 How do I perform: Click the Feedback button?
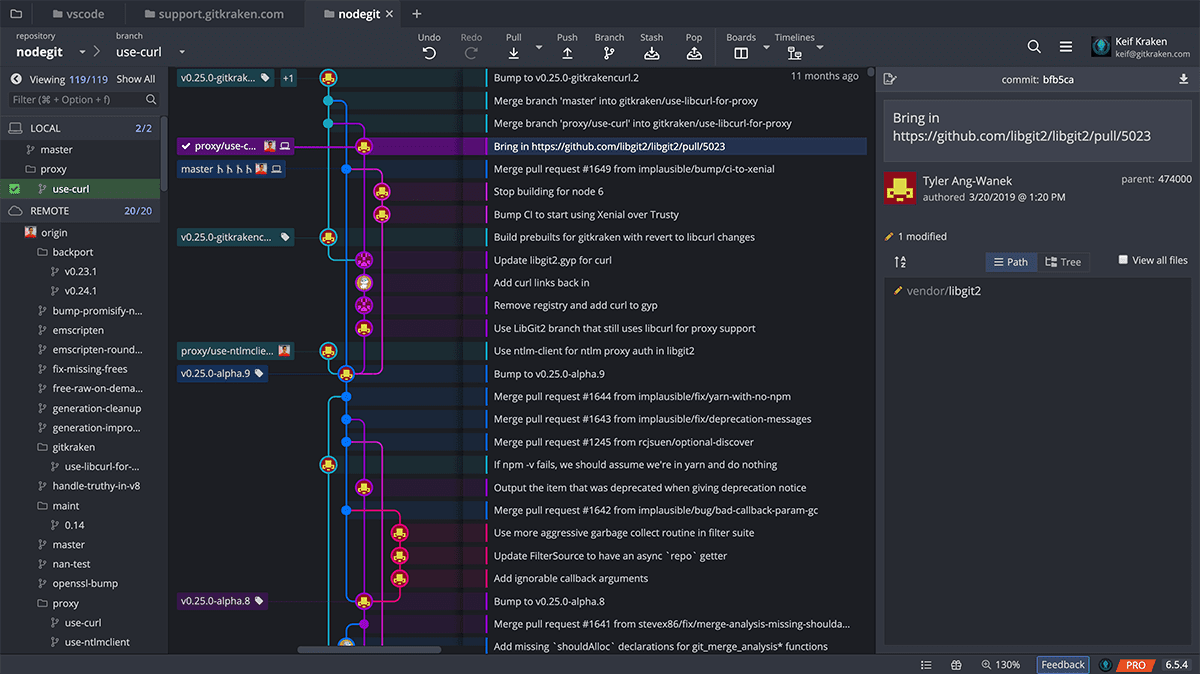tap(1063, 665)
